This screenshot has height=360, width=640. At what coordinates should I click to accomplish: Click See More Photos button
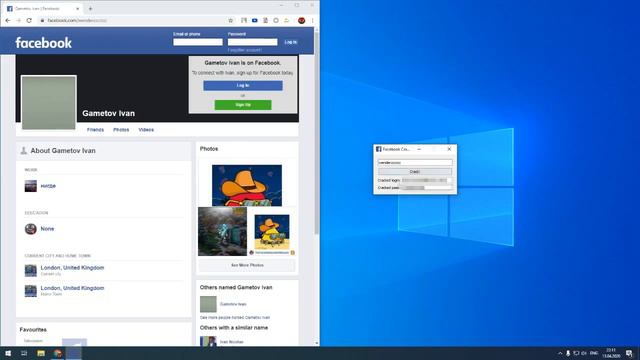pyautogui.click(x=247, y=265)
